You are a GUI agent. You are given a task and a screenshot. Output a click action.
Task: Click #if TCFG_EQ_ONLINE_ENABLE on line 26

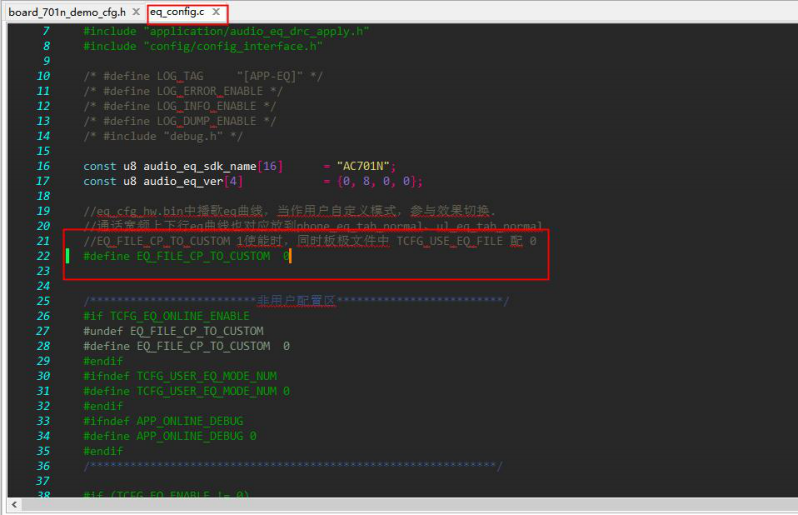pos(166,316)
